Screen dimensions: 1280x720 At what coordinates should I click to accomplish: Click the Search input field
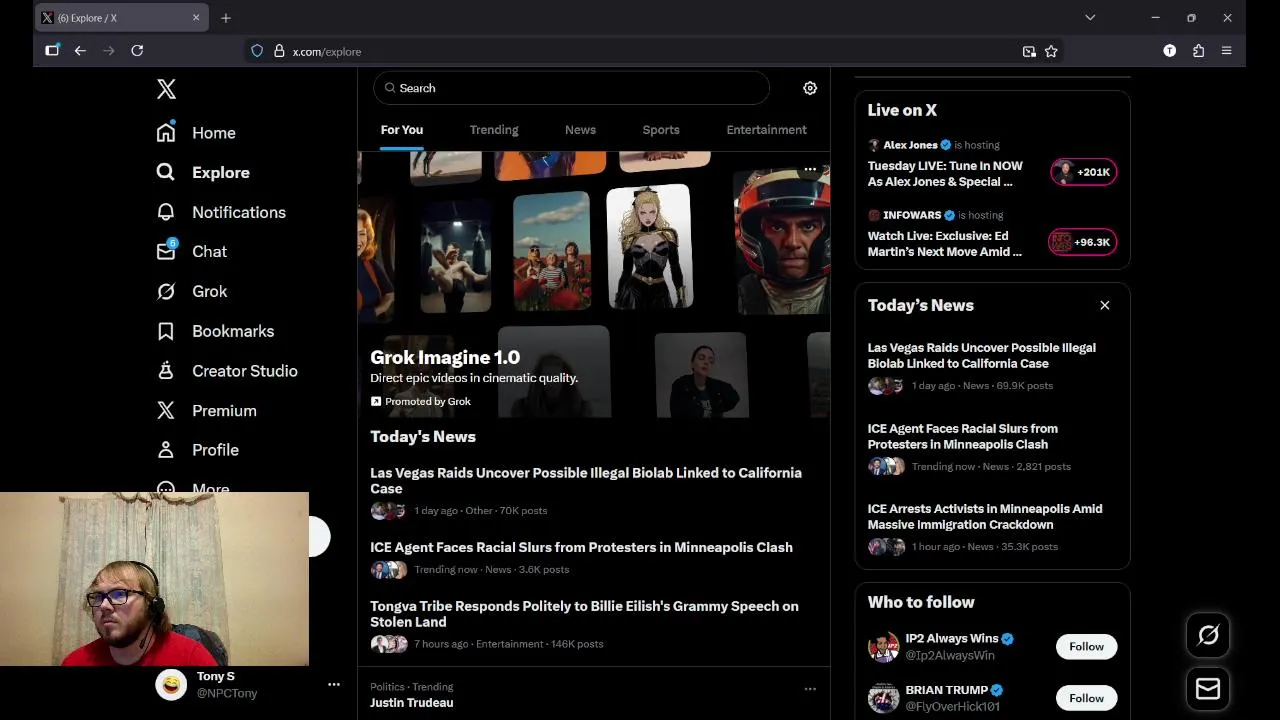[571, 88]
